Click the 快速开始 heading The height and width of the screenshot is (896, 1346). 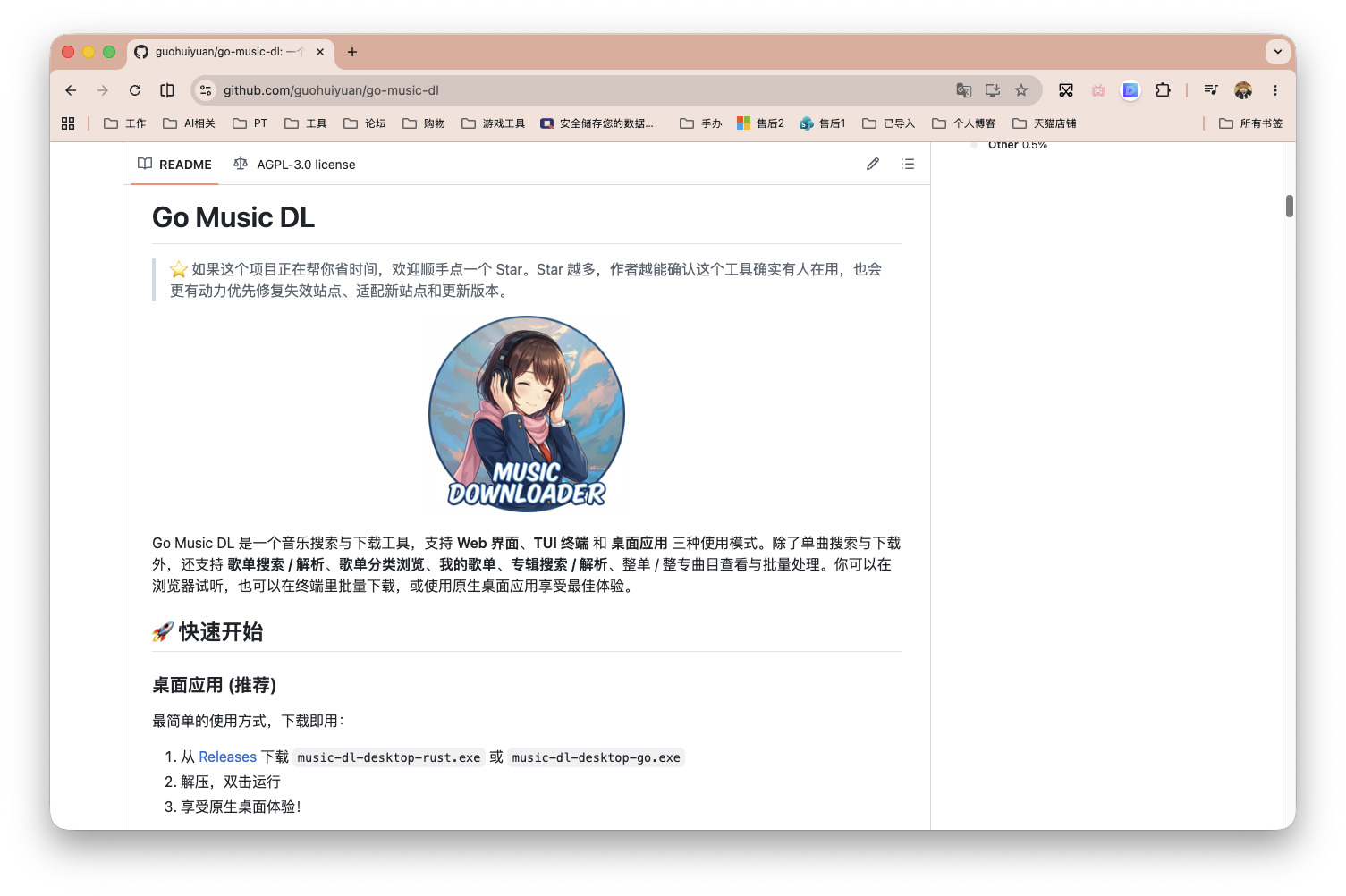click(208, 631)
